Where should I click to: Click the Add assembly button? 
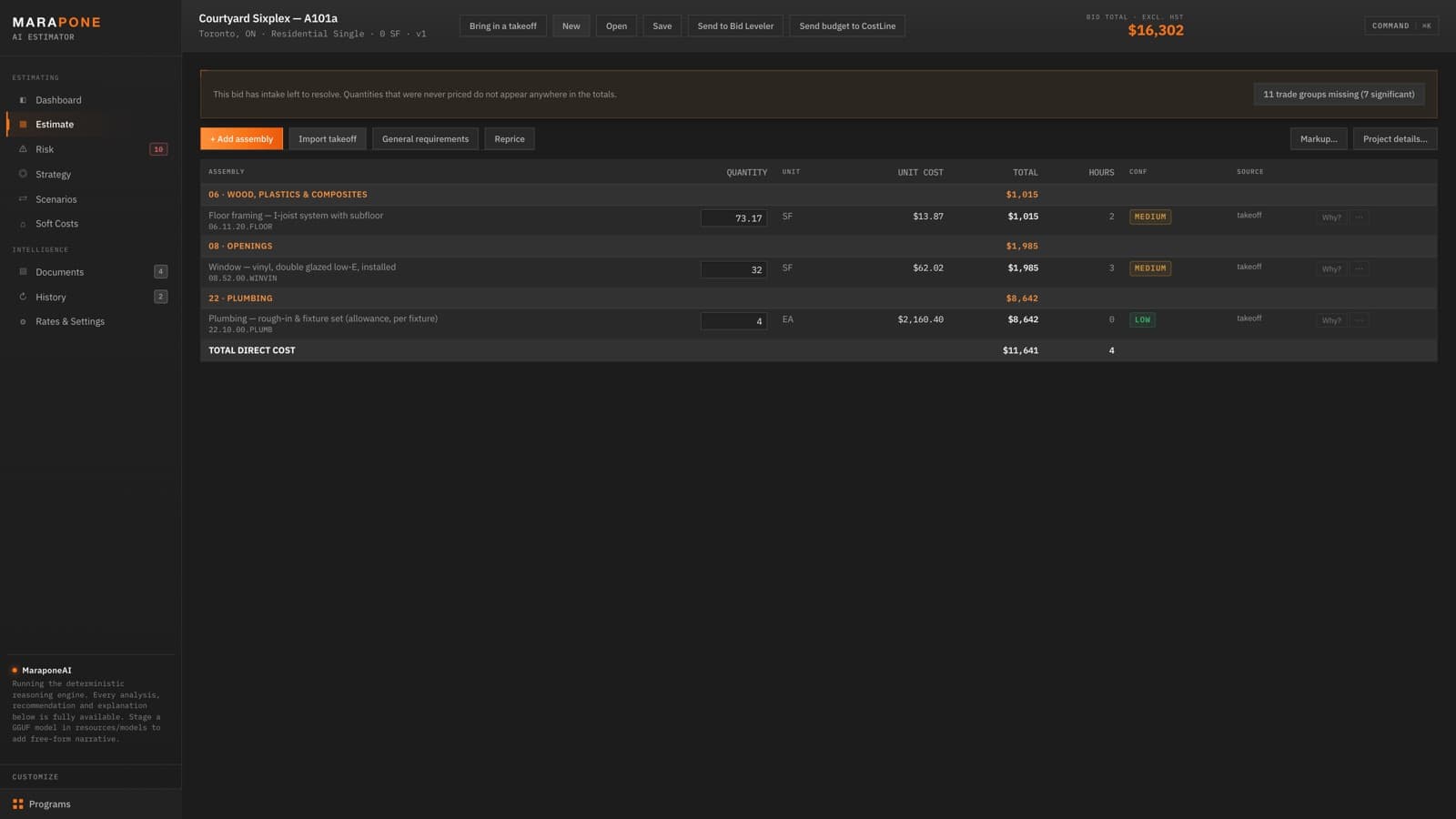point(241,138)
